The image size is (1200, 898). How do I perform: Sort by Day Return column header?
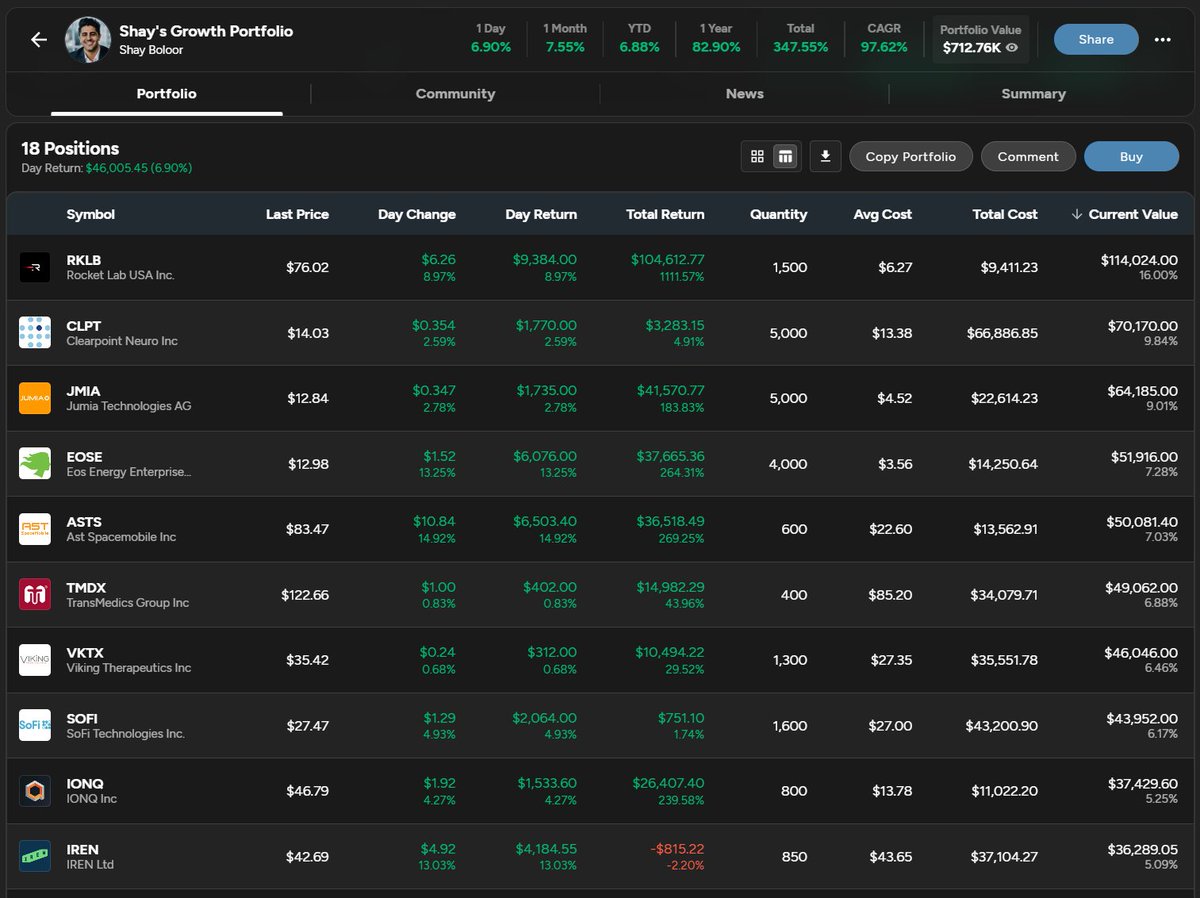tap(541, 214)
